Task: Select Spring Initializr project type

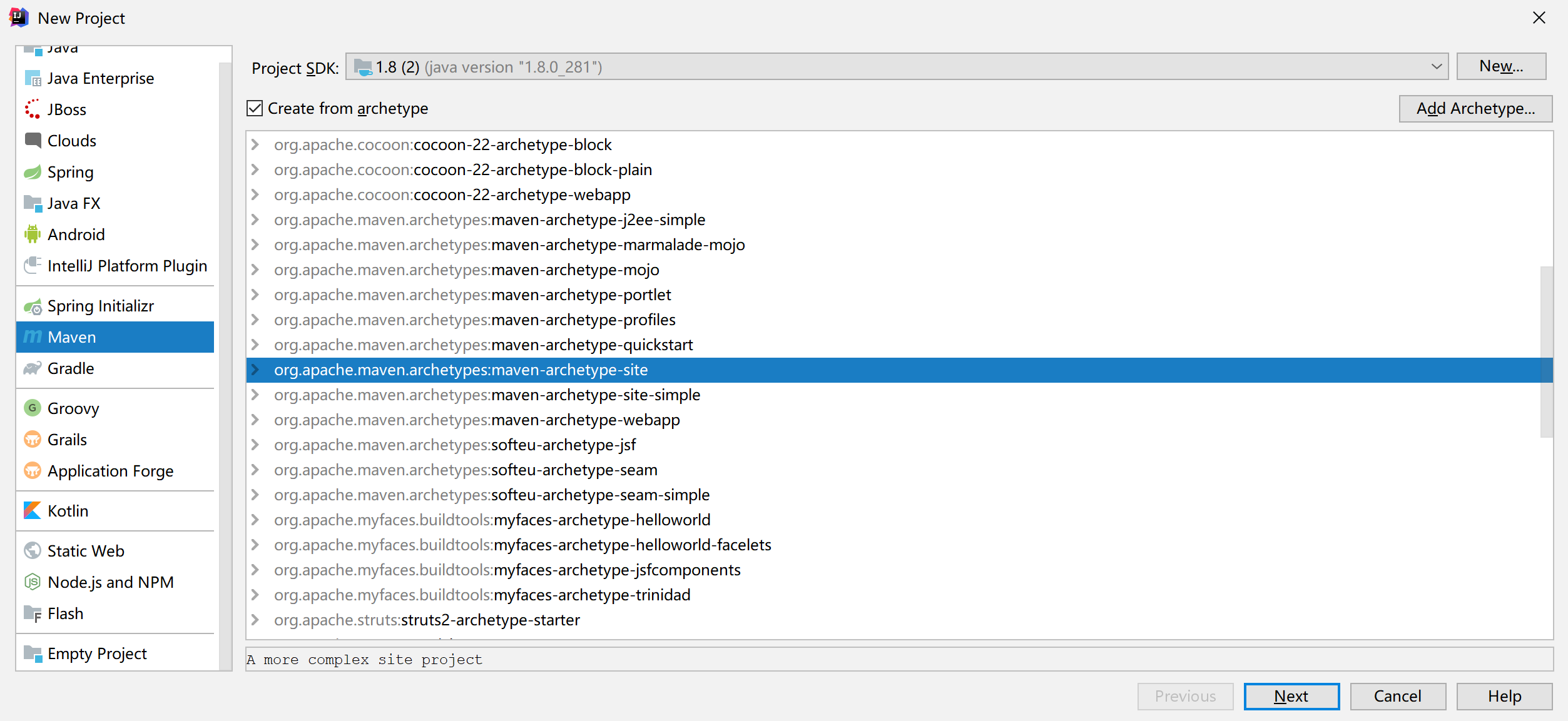Action: 115,306
